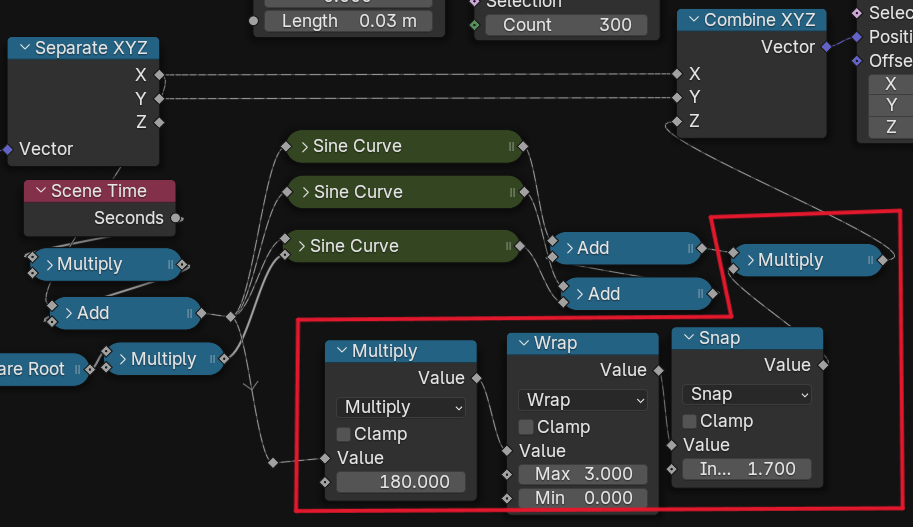Click the 180.000 value field in Multiply
This screenshot has width=913, height=527.
click(401, 482)
